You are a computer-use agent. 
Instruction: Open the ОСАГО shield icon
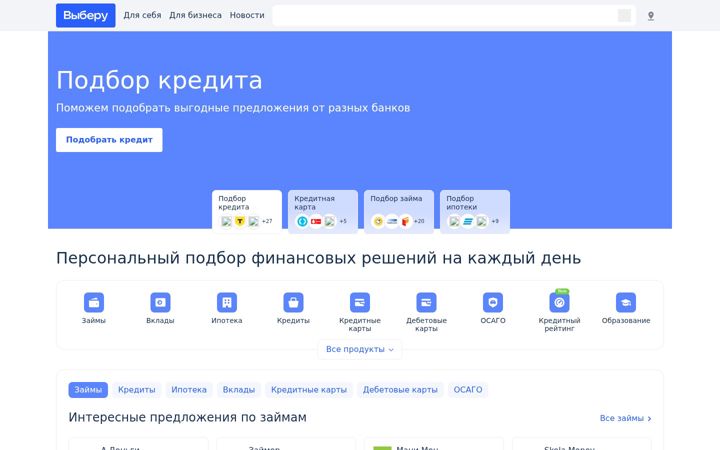493,302
